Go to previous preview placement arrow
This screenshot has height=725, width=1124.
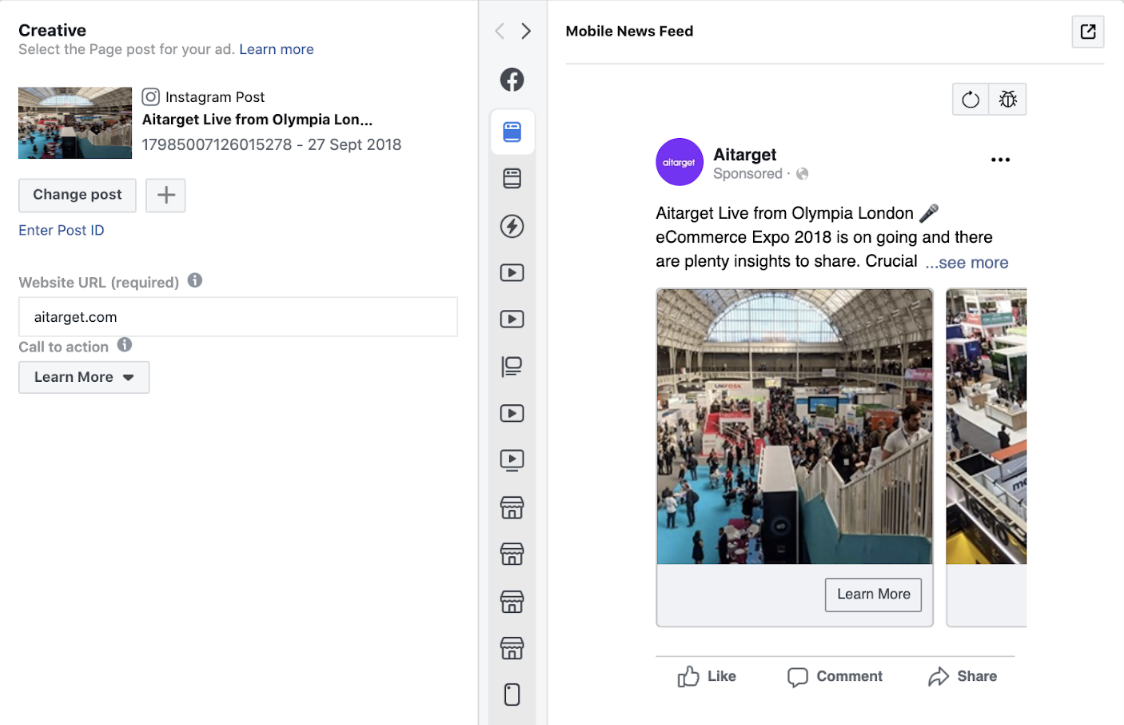coord(500,31)
